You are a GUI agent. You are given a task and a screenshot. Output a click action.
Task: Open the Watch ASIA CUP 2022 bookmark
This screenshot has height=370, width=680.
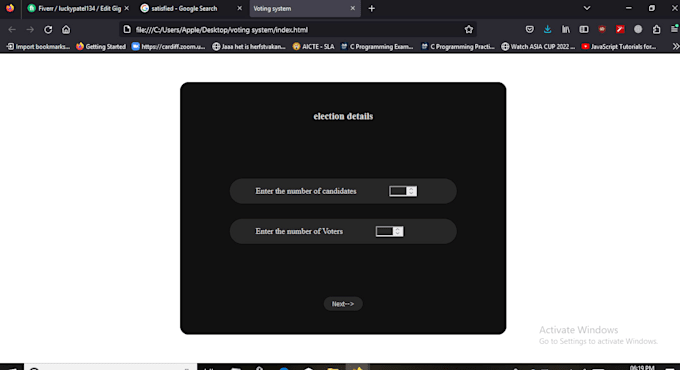(x=538, y=46)
